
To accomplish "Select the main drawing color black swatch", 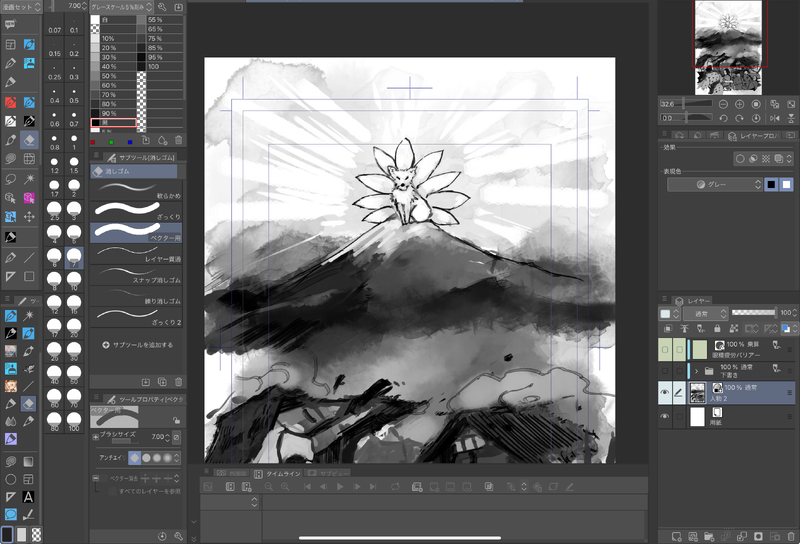I will click(x=7, y=534).
